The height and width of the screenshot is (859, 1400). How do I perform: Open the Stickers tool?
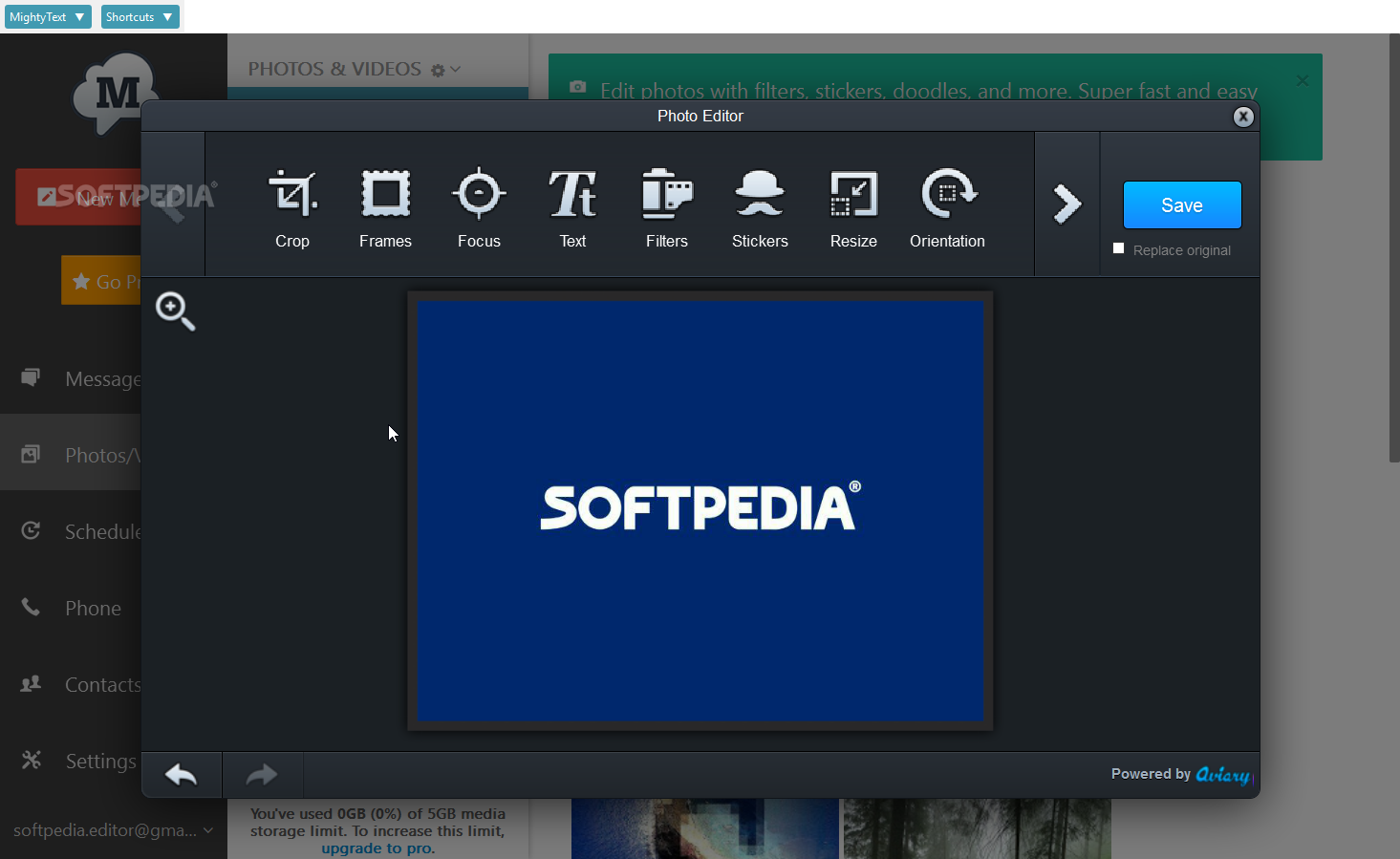click(x=760, y=208)
